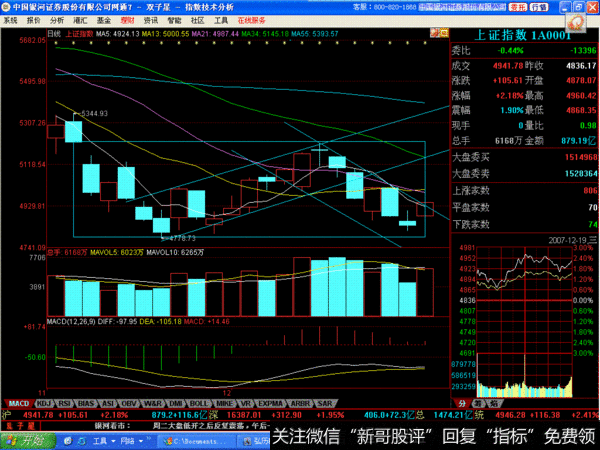Open the 理财 menu
Image resolution: width=600 pixels, height=450 pixels.
tap(127, 20)
